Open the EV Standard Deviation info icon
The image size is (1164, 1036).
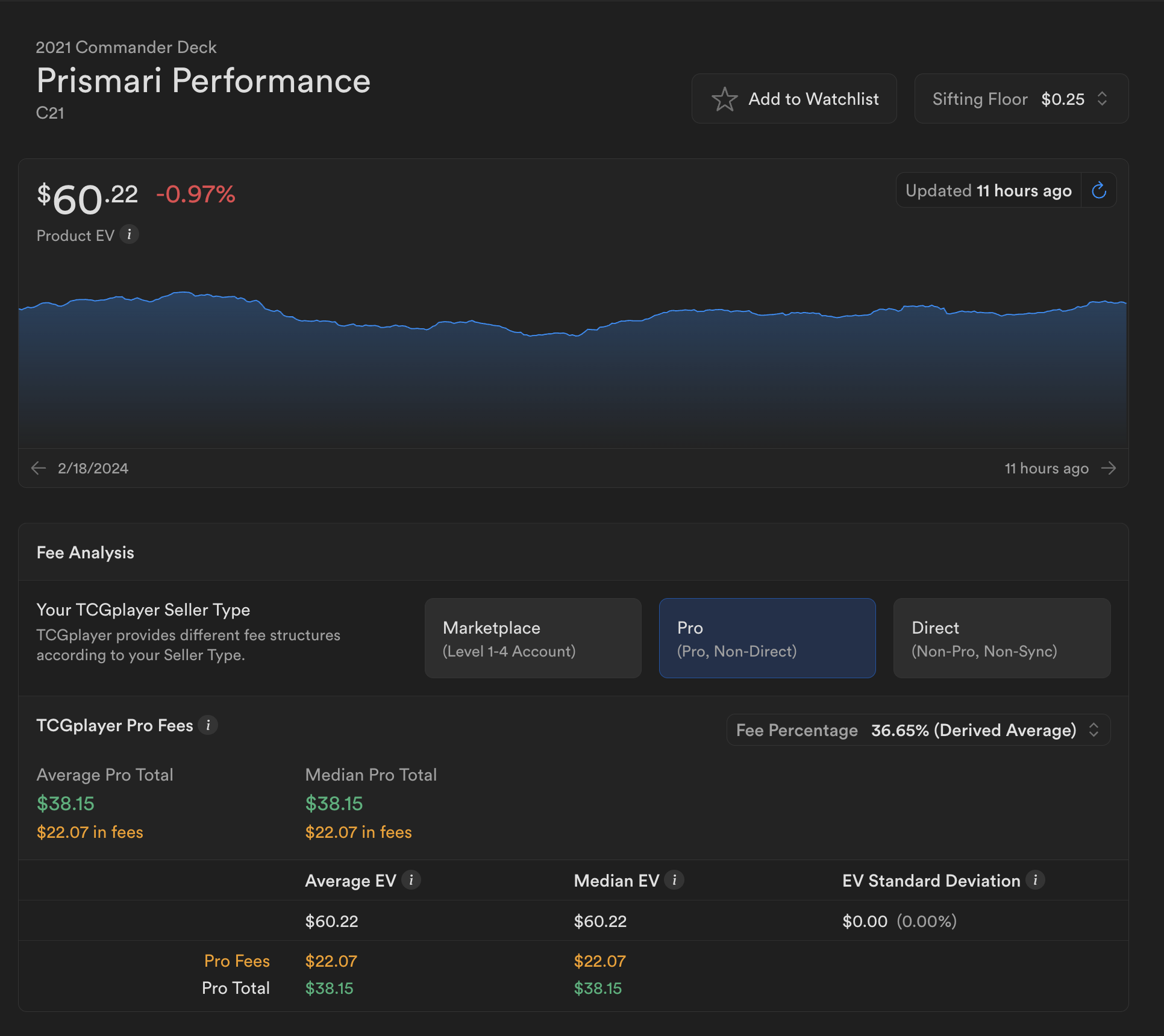1035,880
